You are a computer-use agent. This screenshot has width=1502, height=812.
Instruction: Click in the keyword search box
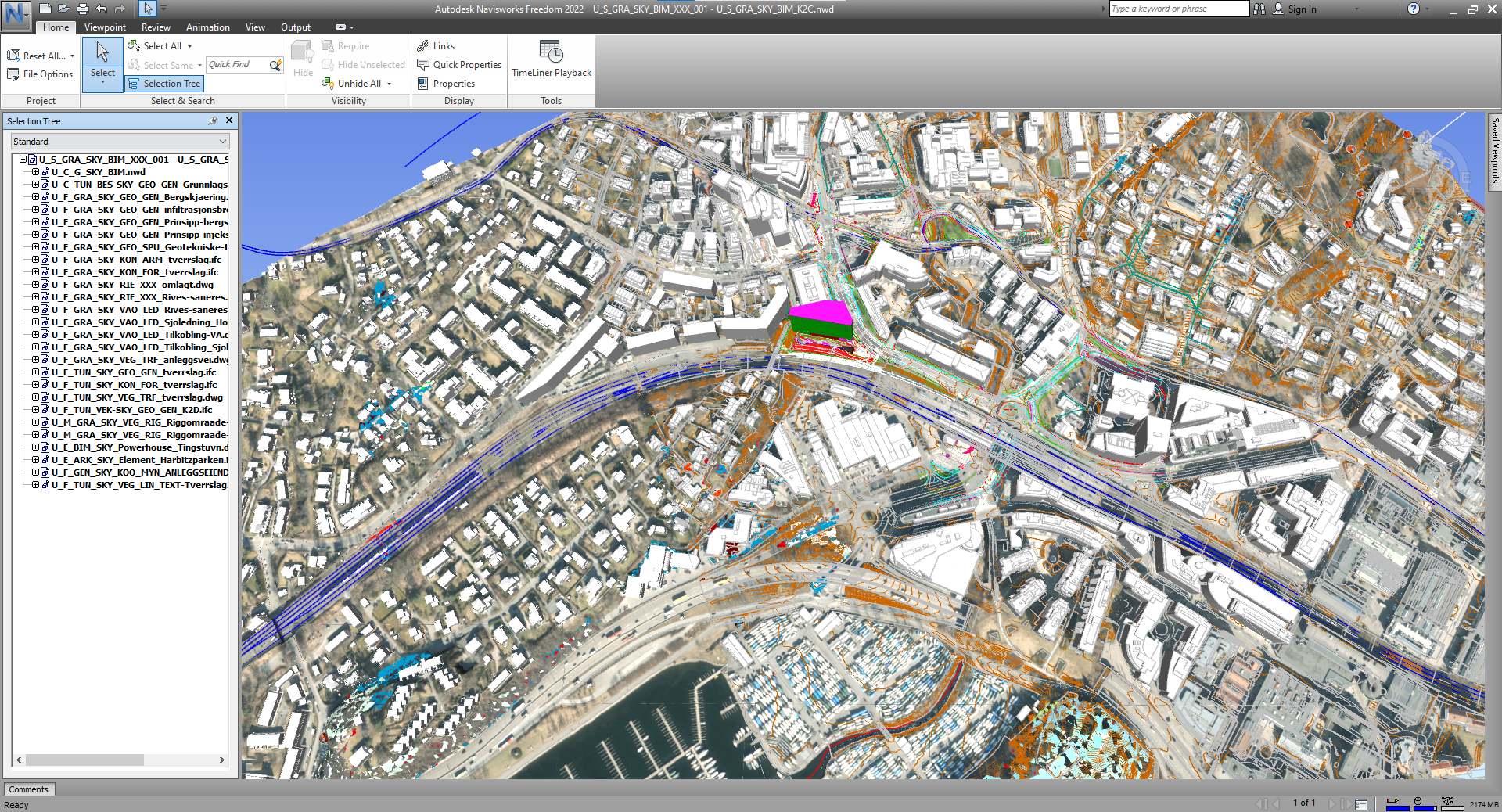point(1179,9)
